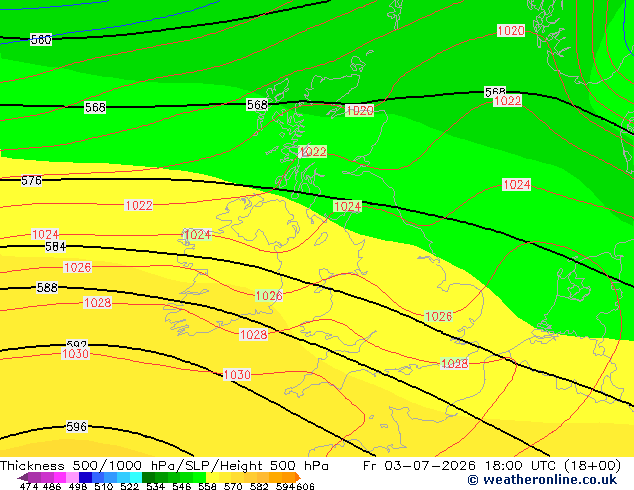
Task: Click the legend value '546'
Action: pos(182,486)
